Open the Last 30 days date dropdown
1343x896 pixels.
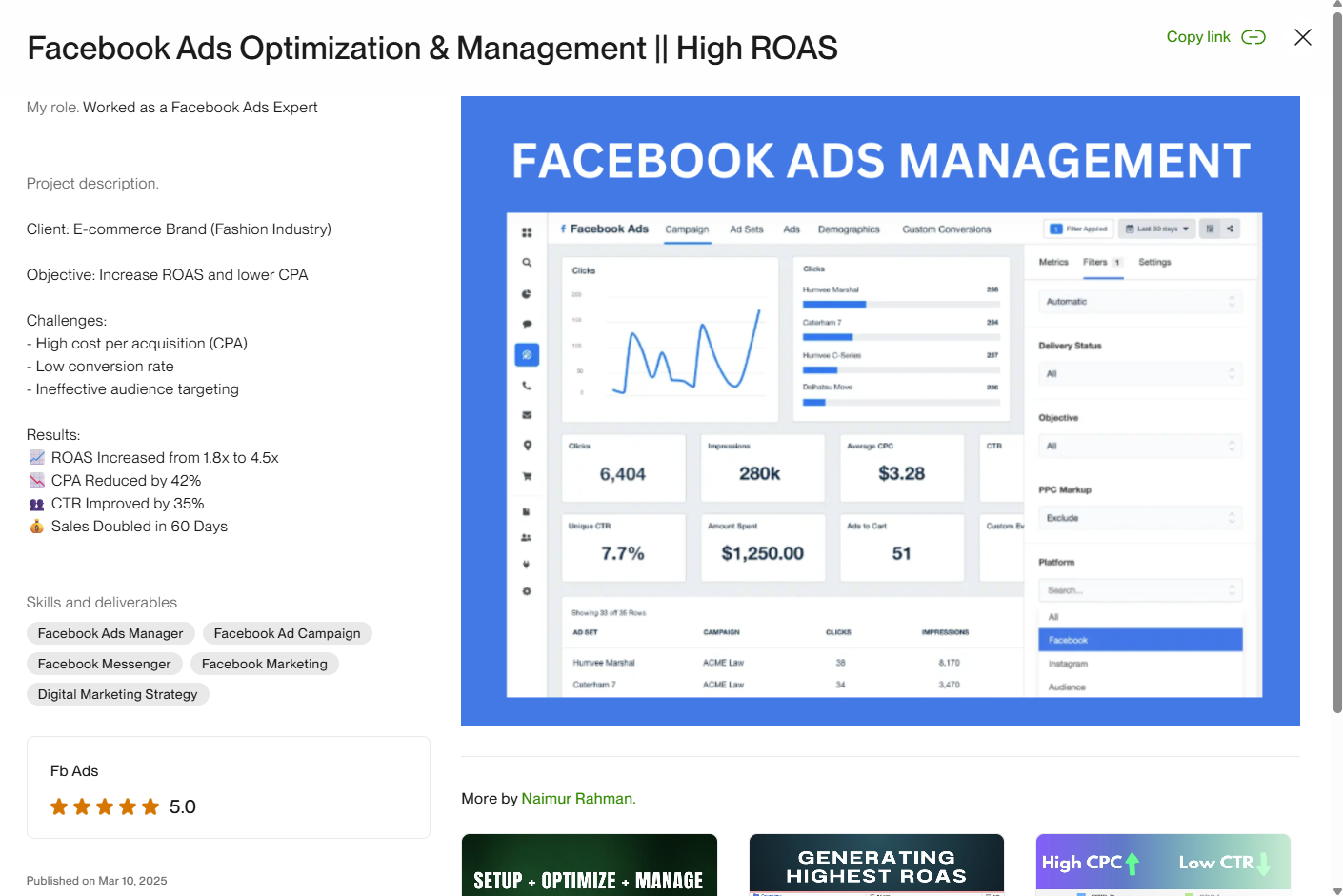pyautogui.click(x=1156, y=229)
